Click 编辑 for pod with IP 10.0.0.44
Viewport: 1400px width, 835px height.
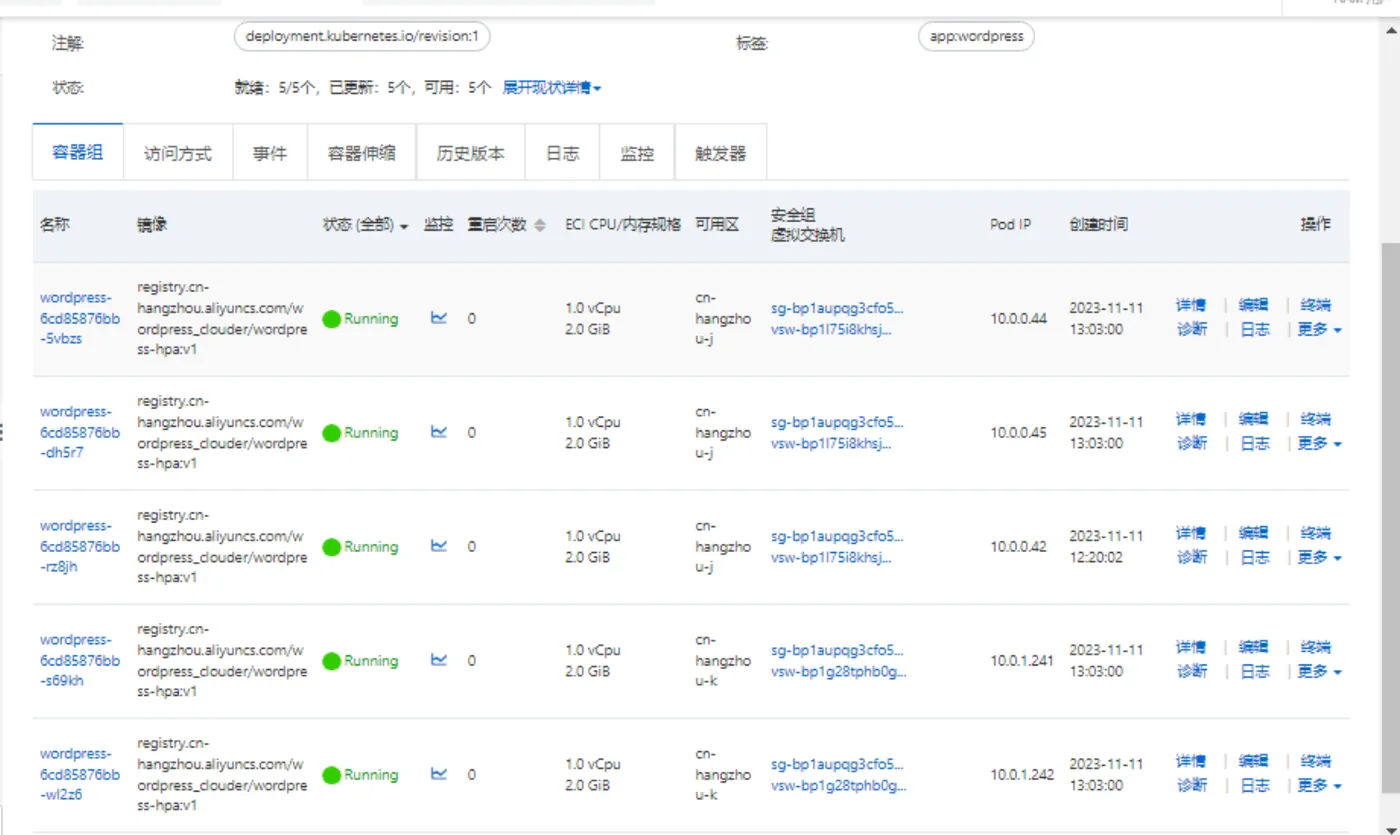pos(1254,305)
